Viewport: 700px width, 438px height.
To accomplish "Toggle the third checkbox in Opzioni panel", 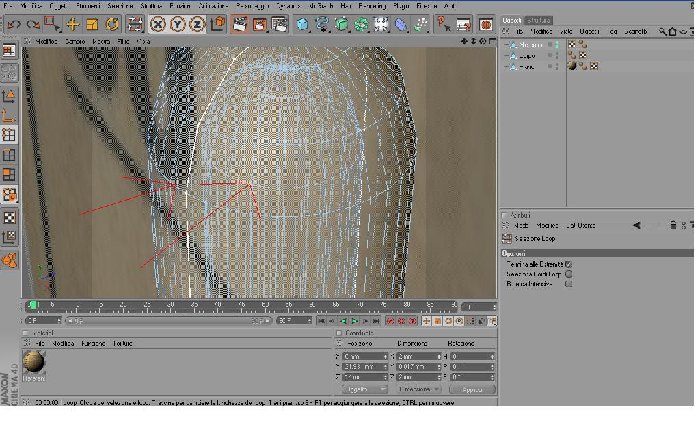I will click(568, 284).
